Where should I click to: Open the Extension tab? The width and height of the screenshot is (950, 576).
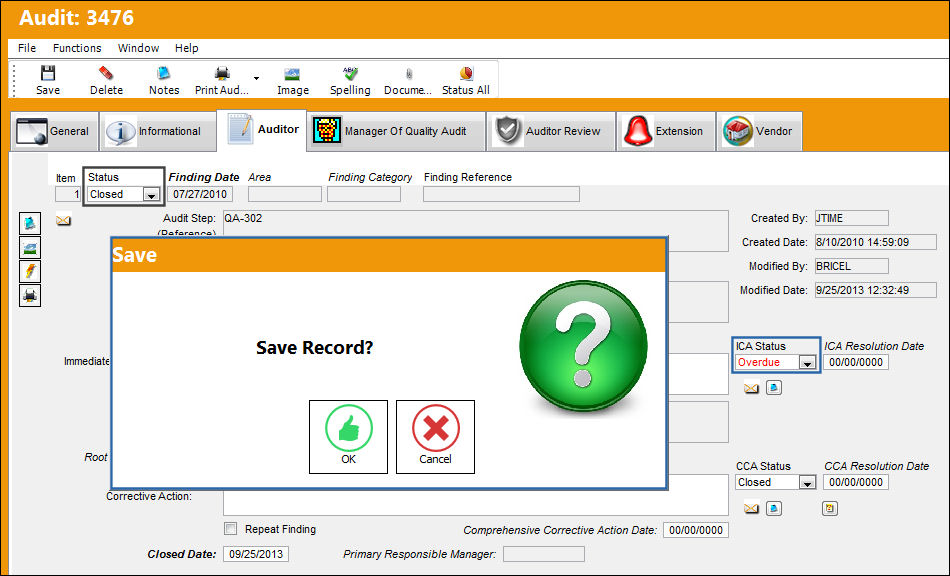click(666, 131)
